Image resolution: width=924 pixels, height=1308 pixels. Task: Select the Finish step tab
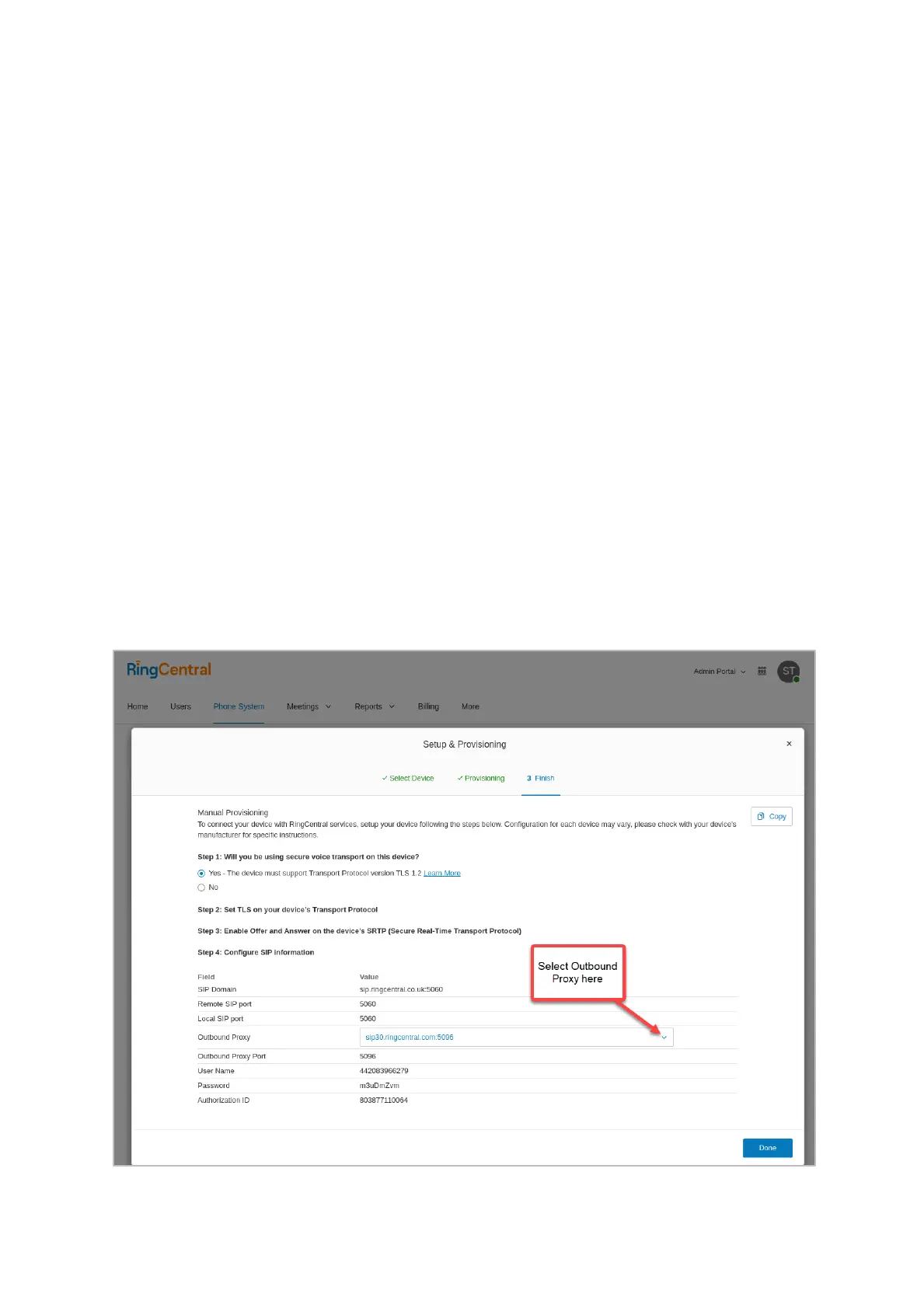[x=541, y=778]
